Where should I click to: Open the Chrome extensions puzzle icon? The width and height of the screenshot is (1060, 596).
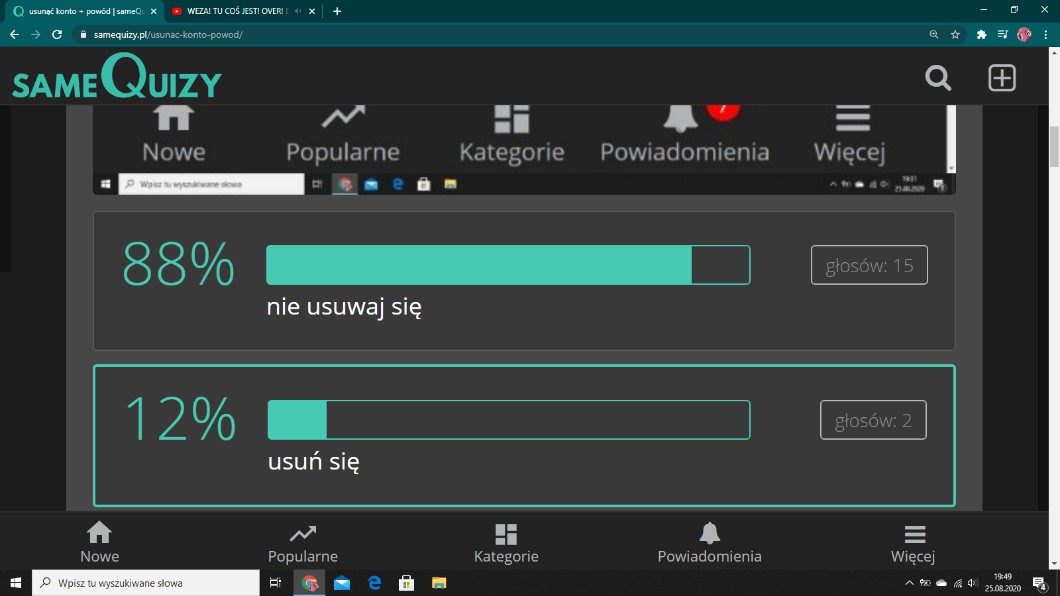pos(981,34)
